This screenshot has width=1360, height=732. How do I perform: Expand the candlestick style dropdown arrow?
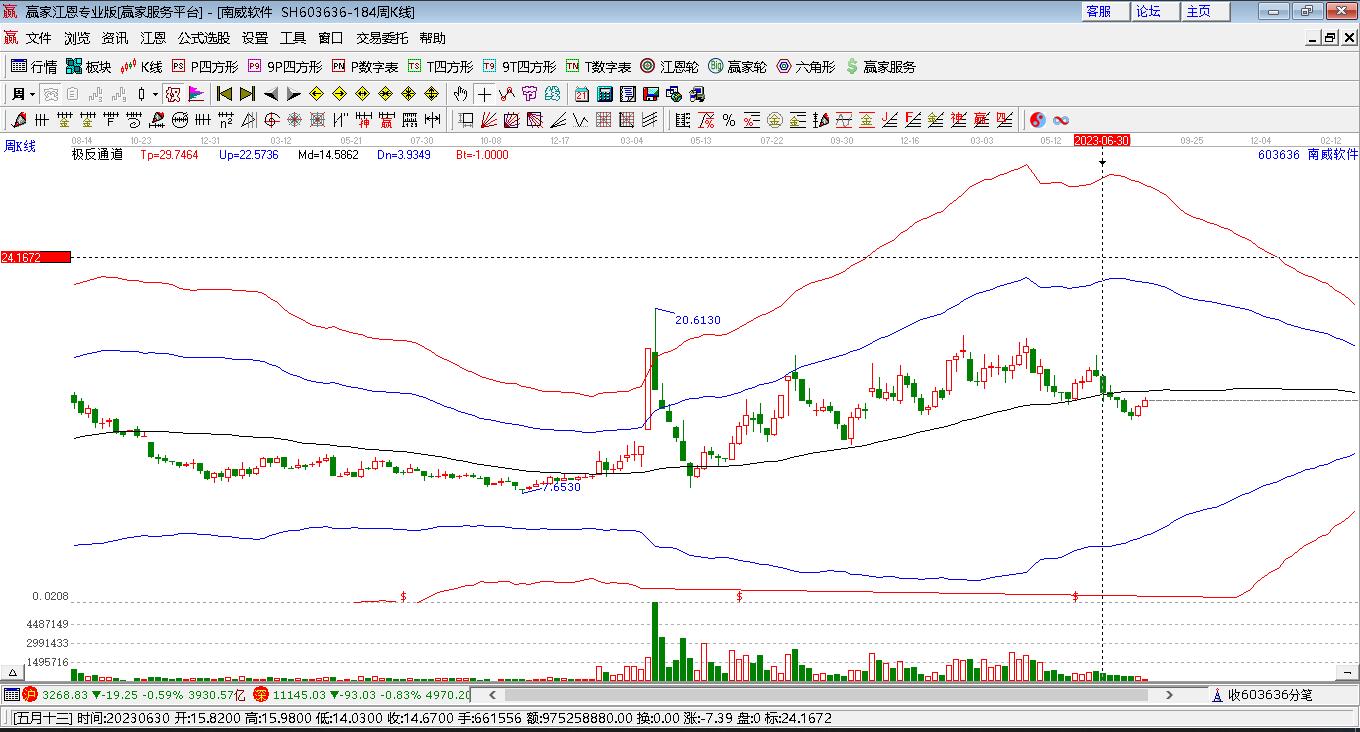(155, 94)
